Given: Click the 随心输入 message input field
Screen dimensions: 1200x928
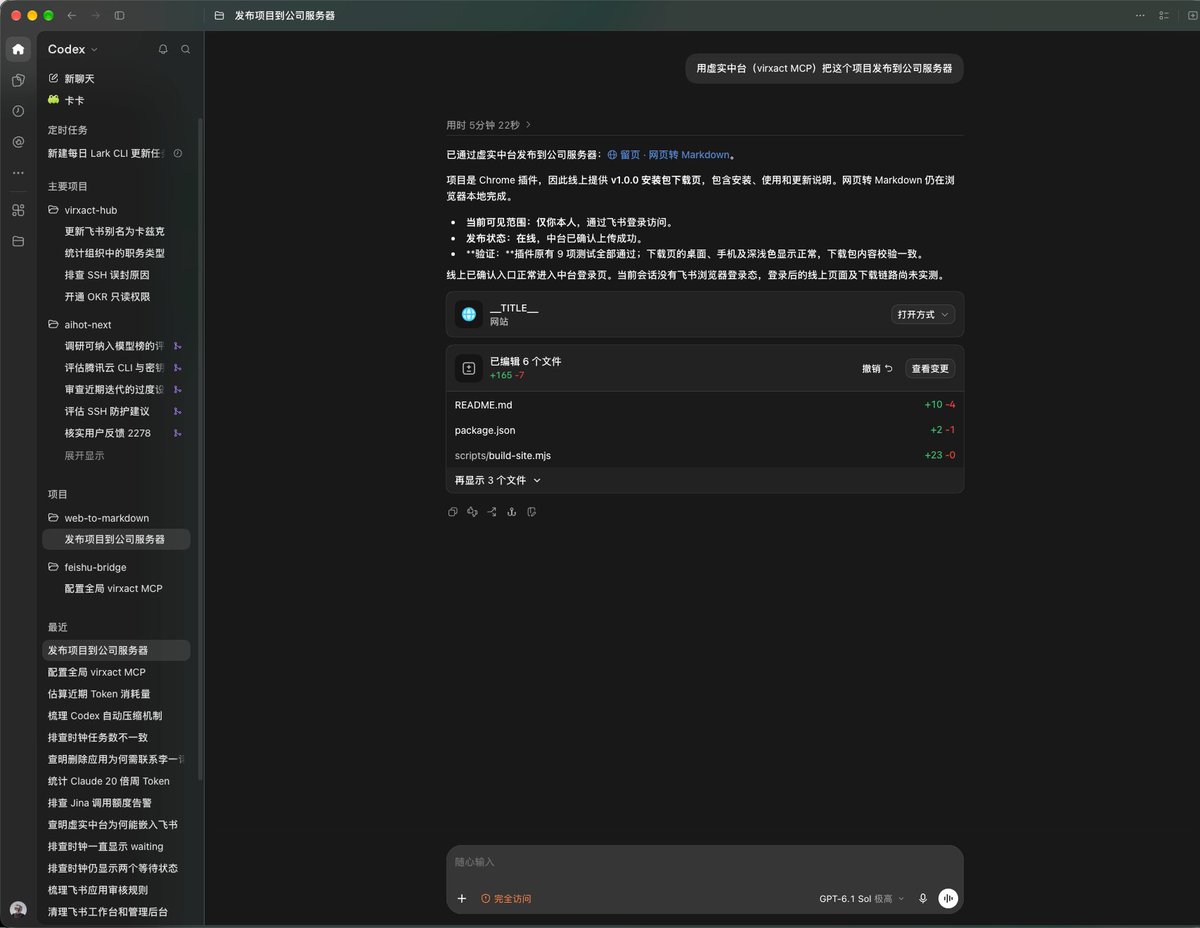Looking at the screenshot, I should pyautogui.click(x=705, y=862).
